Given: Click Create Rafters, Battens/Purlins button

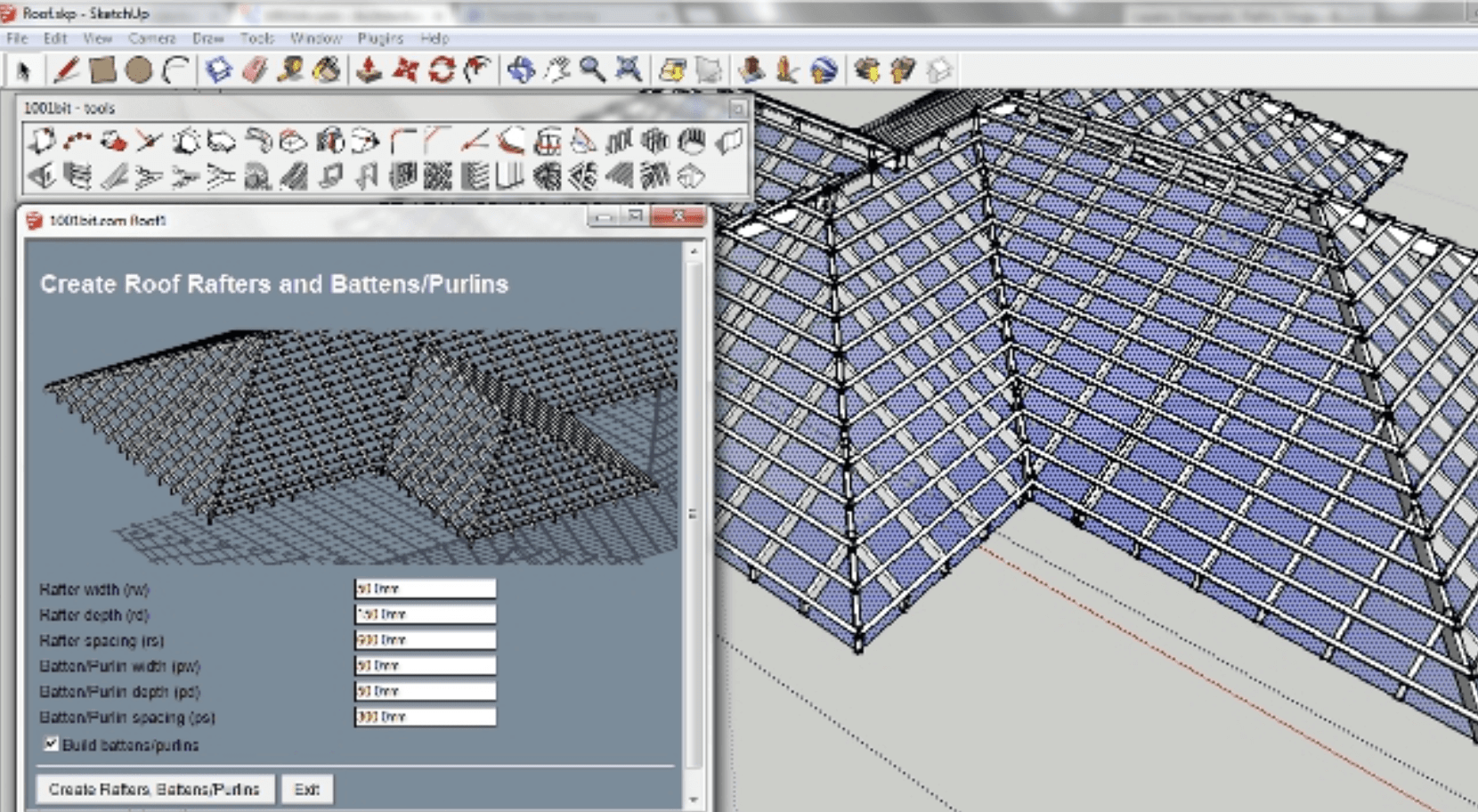Looking at the screenshot, I should 154,789.
